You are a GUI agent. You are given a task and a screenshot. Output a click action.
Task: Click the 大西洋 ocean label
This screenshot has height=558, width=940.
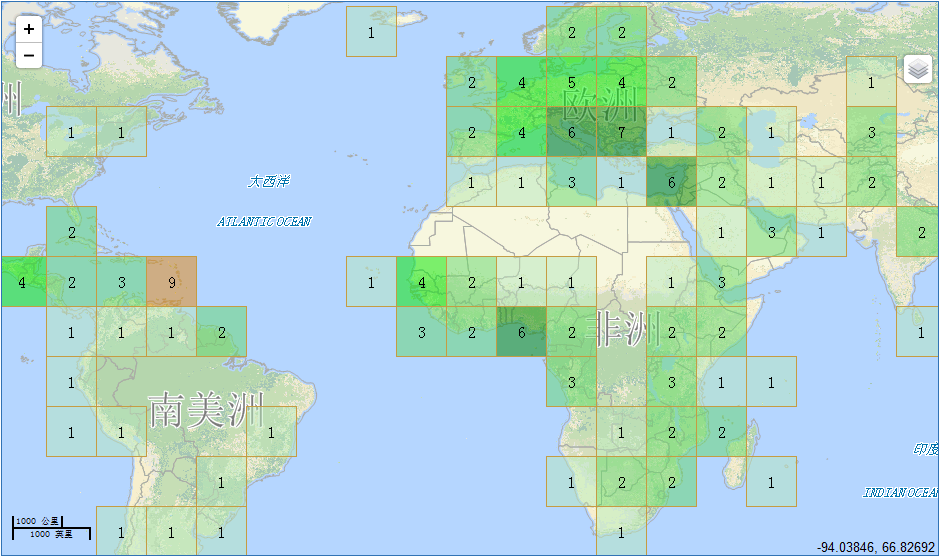(x=268, y=181)
